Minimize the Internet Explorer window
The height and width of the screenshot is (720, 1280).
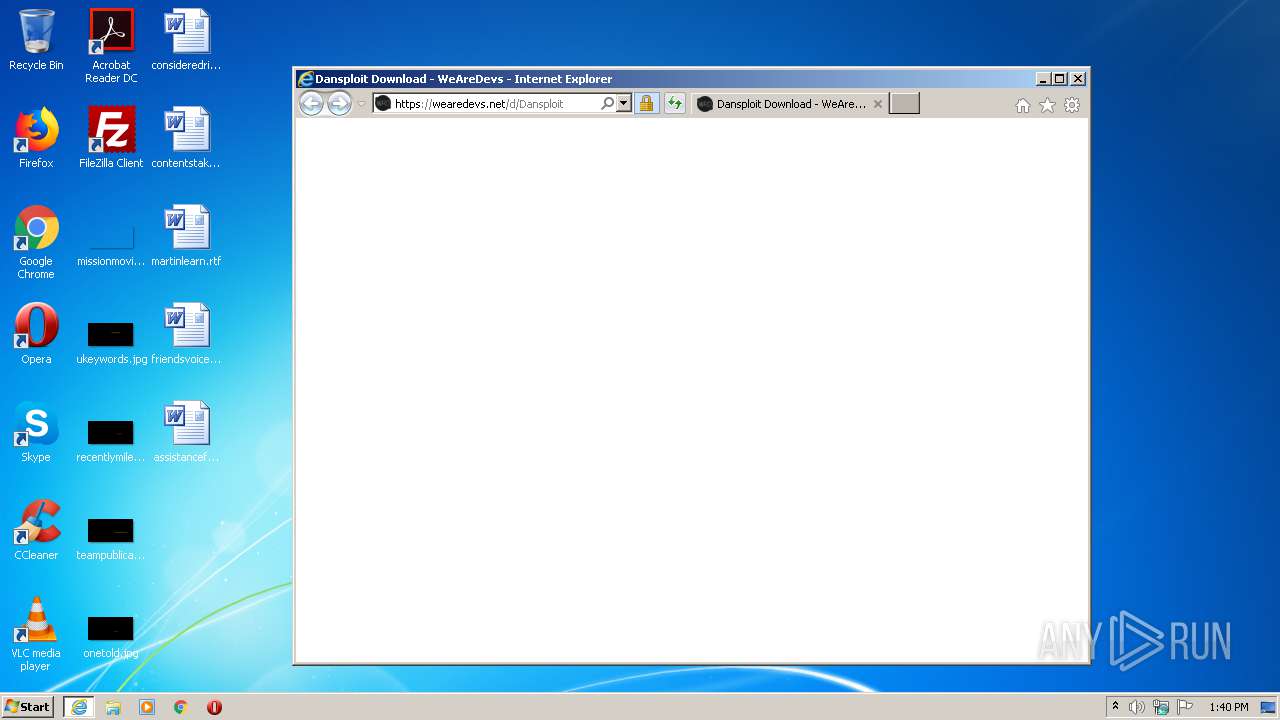pos(1044,79)
